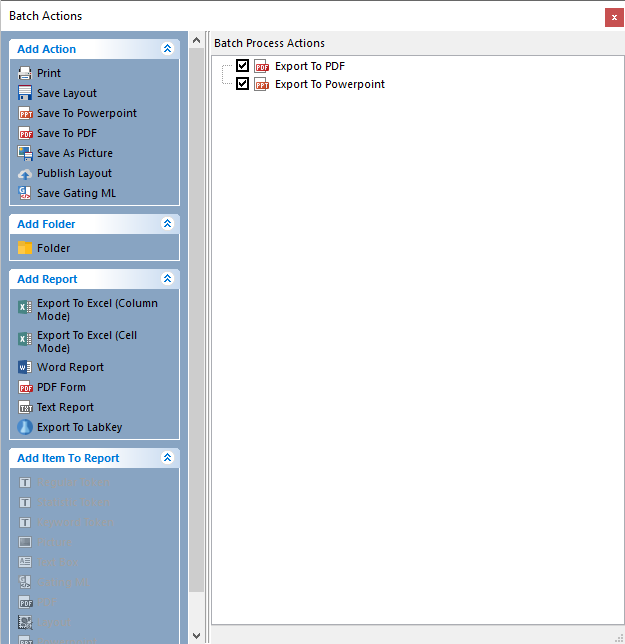Collapse the Add Item To Report section

[167, 458]
